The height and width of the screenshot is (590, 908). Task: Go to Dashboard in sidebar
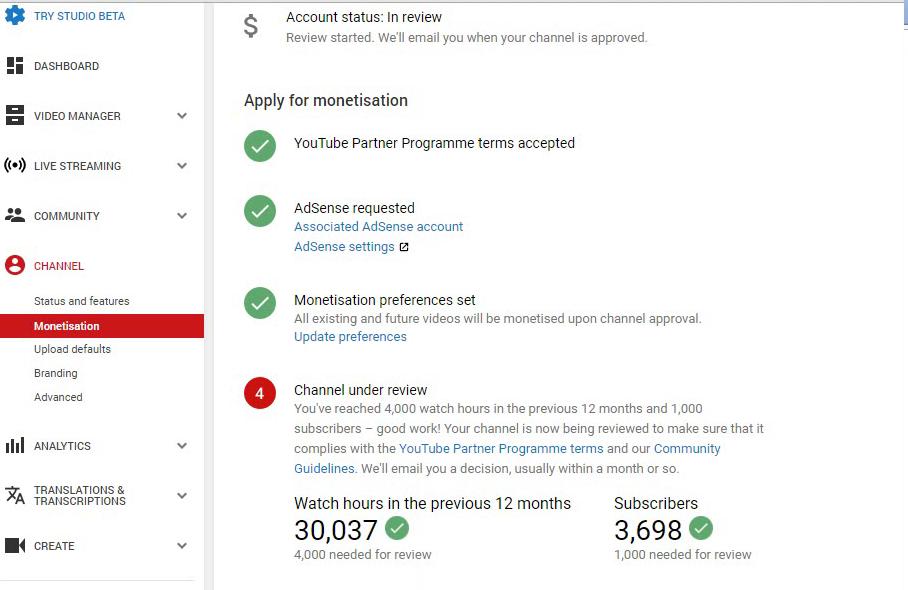click(67, 66)
